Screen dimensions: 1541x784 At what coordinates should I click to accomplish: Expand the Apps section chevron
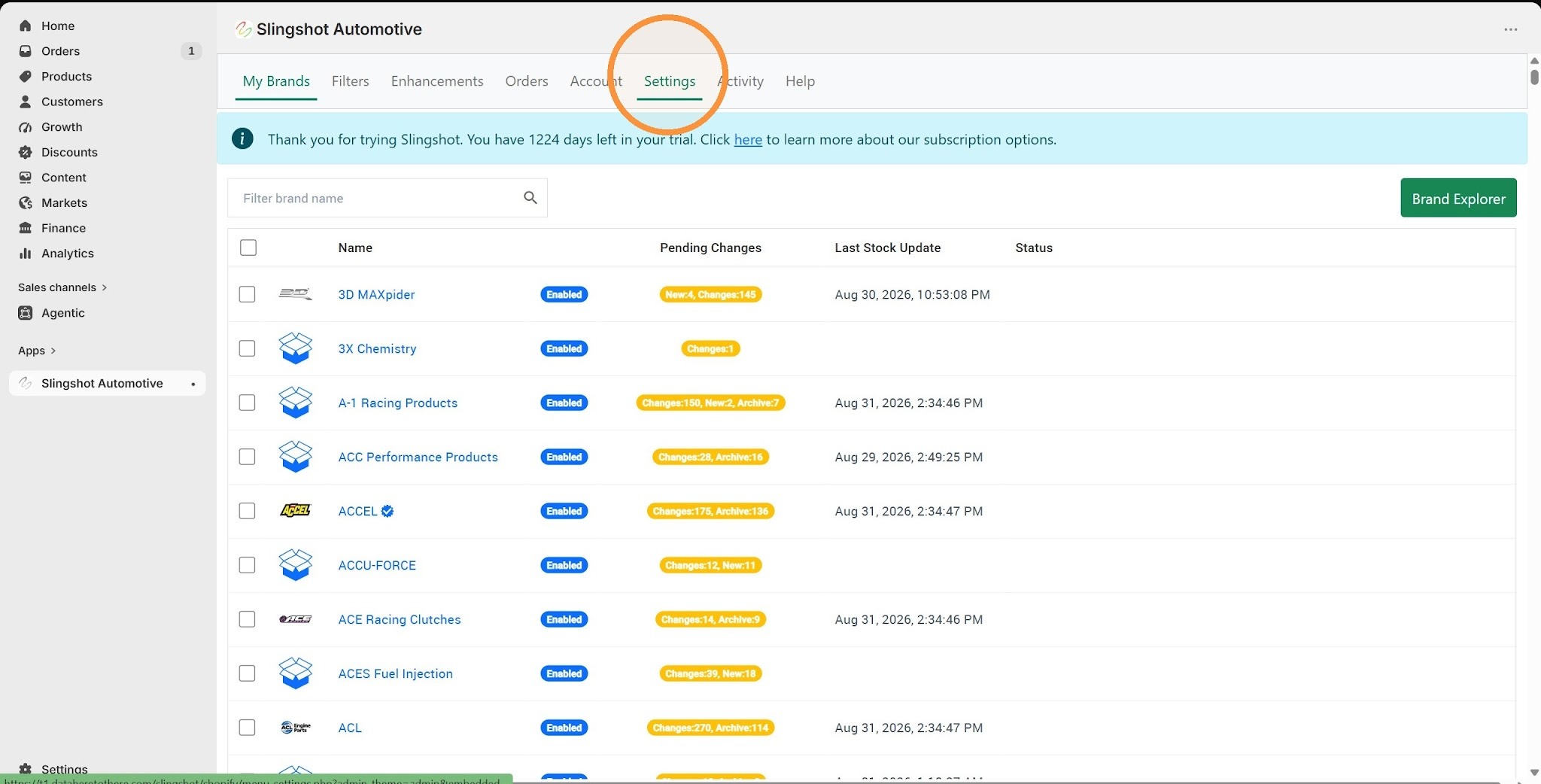[x=53, y=351]
